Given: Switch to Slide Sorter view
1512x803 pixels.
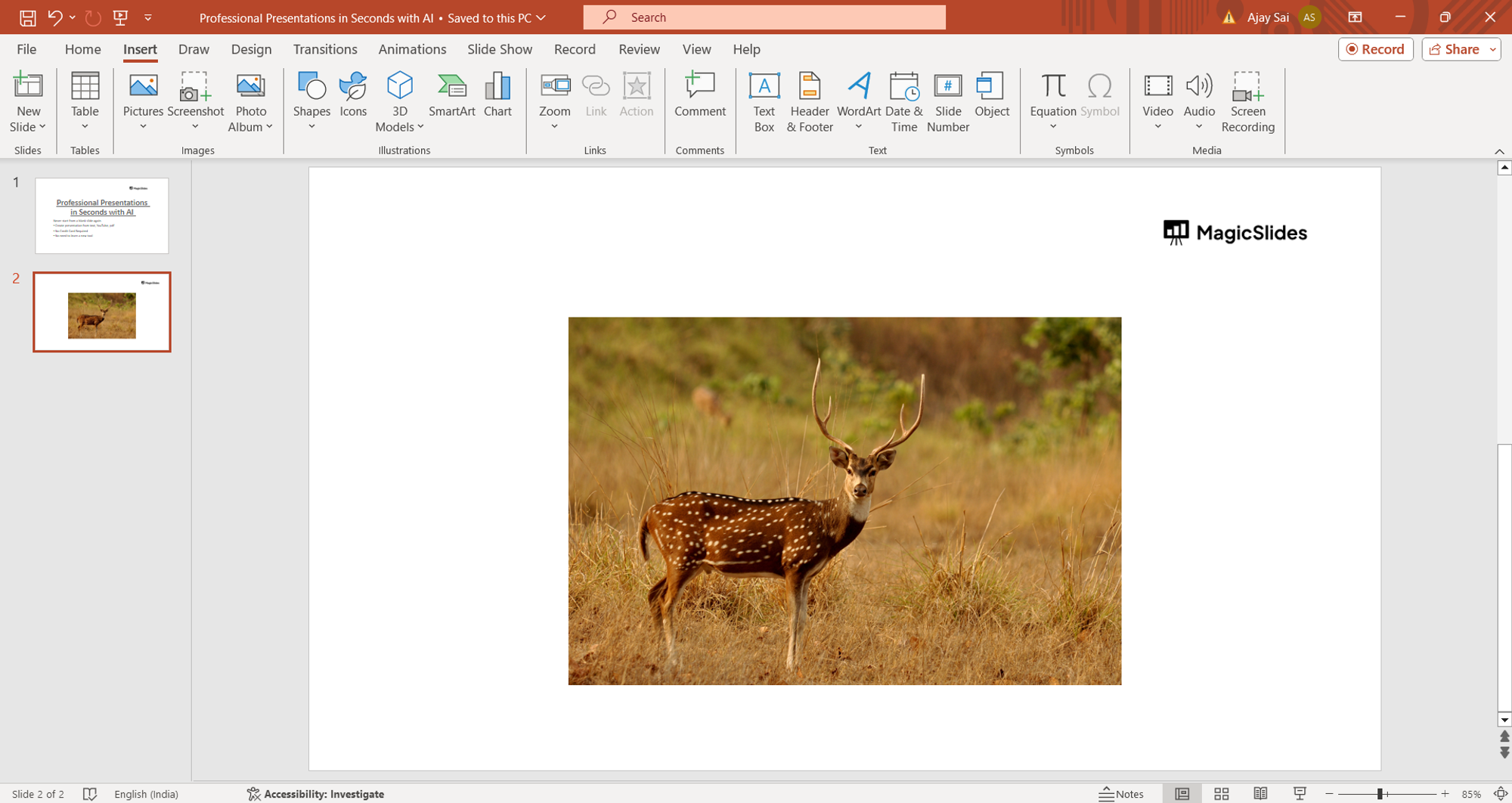Looking at the screenshot, I should click(x=1221, y=794).
